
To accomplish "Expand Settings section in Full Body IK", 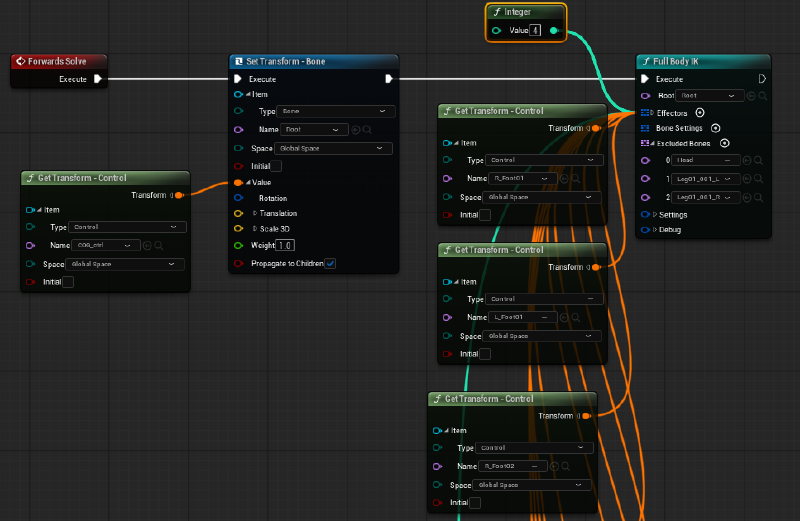I will tap(654, 214).
